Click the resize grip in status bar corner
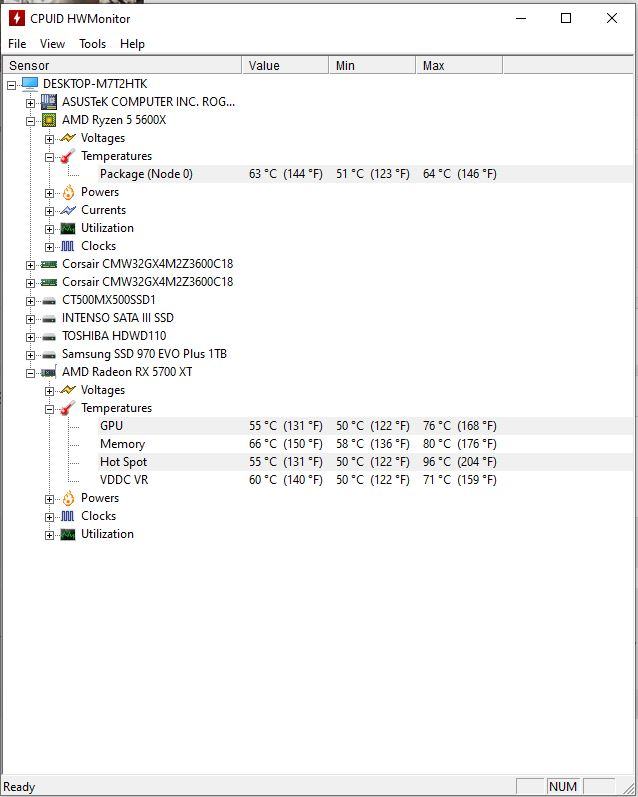Screen dimensions: 638x797 [628, 787]
